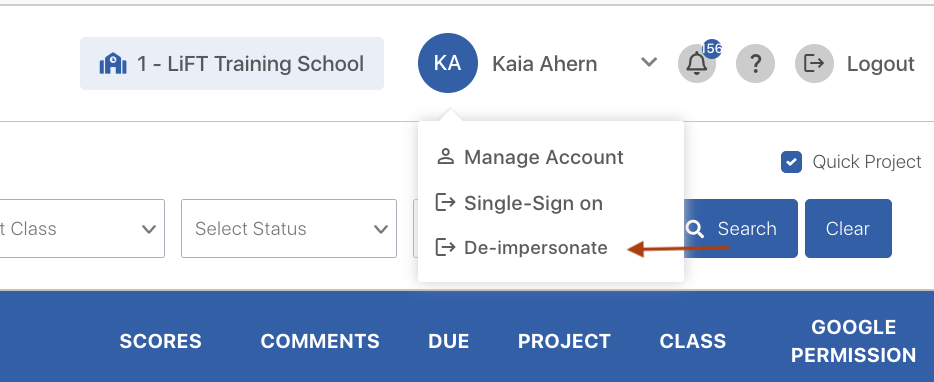This screenshot has width=934, height=382.
Task: Click the school building icon
Action: (x=113, y=64)
